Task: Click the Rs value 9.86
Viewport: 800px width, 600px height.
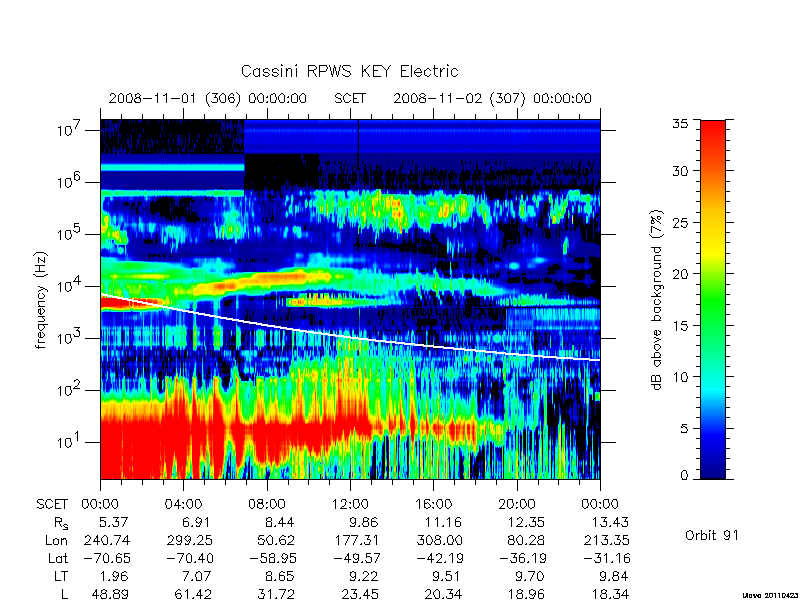Action: 363,522
